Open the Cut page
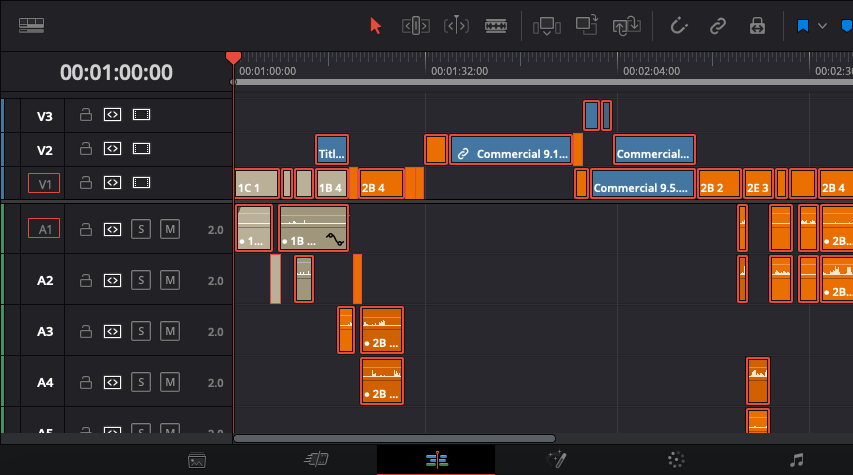Image resolution: width=853 pixels, height=475 pixels. 316,460
